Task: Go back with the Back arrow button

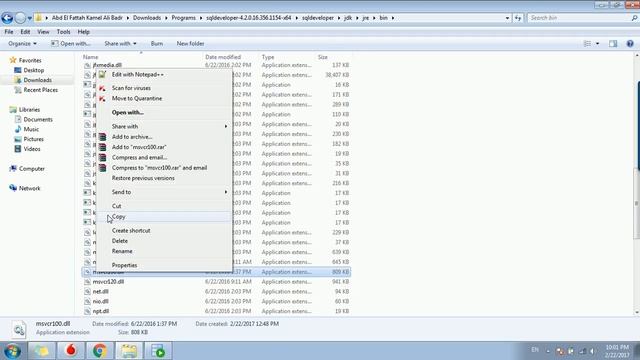Action: click(x=7, y=18)
